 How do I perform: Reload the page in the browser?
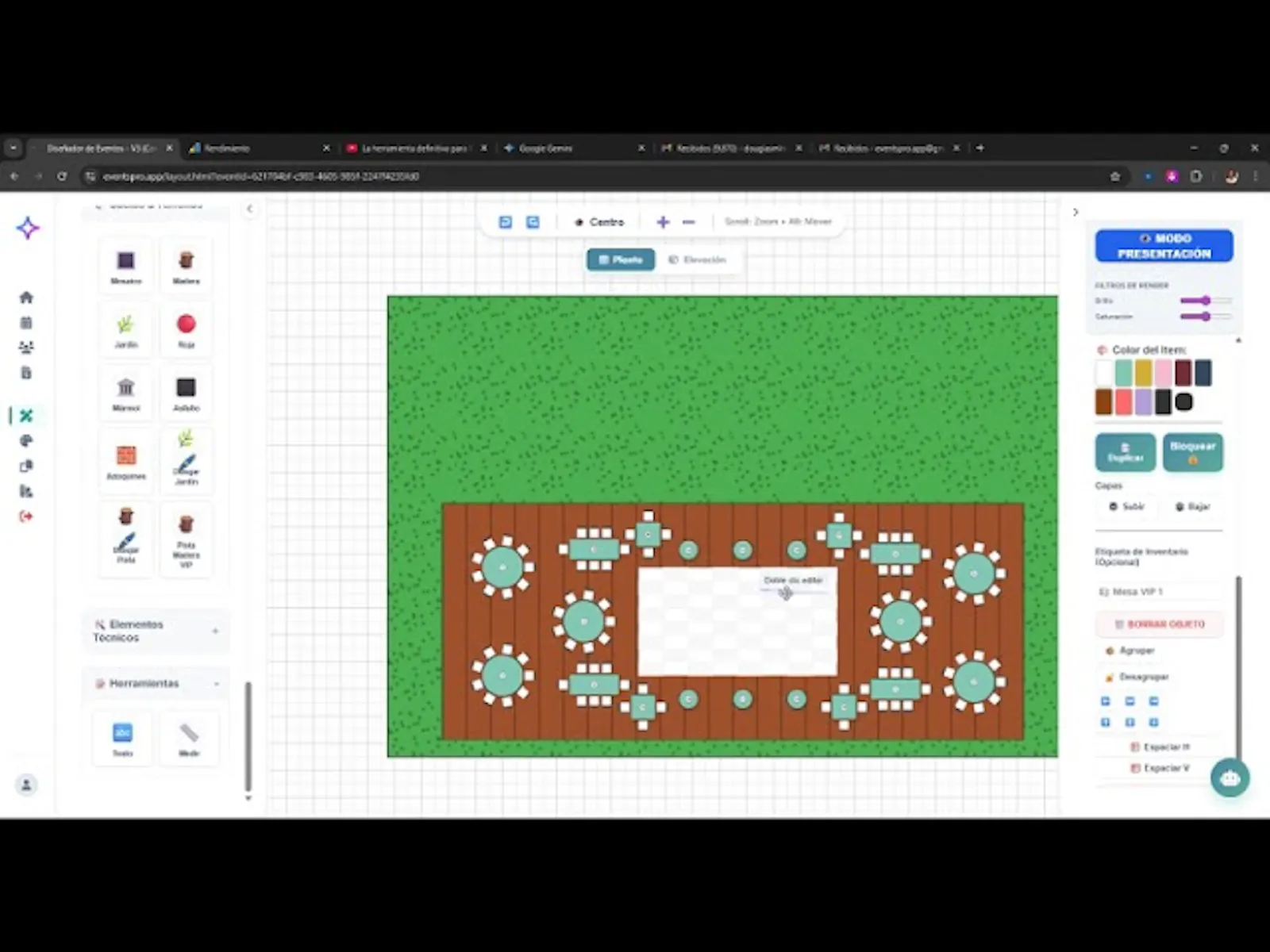pos(62,176)
